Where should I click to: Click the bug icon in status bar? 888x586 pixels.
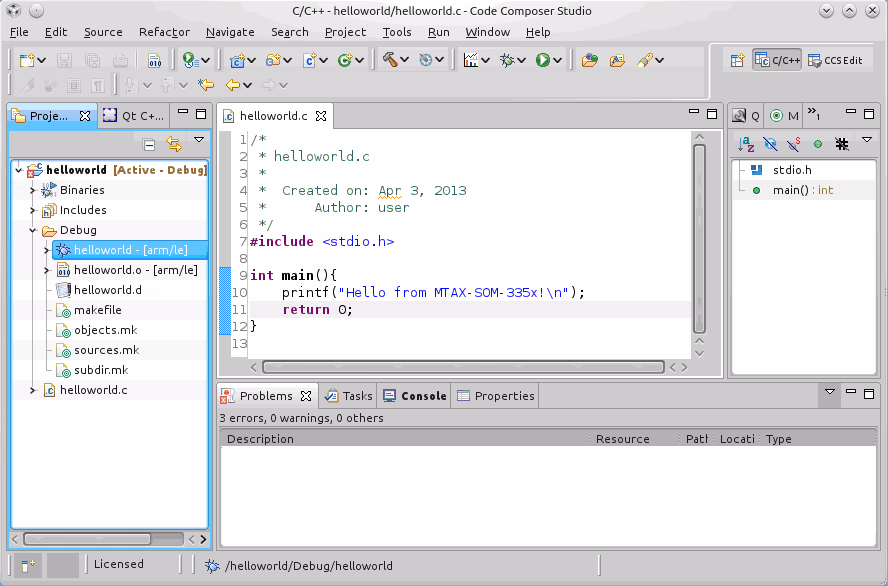click(212, 566)
